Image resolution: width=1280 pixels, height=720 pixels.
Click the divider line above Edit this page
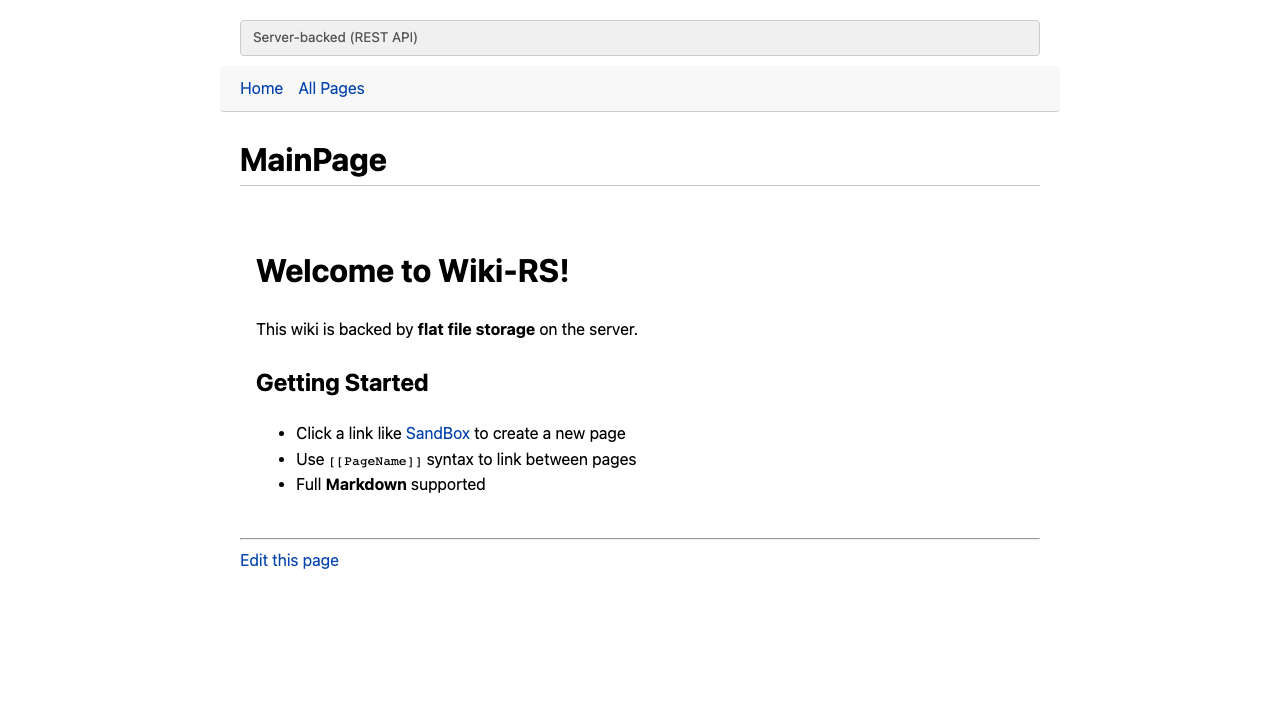[x=639, y=539]
